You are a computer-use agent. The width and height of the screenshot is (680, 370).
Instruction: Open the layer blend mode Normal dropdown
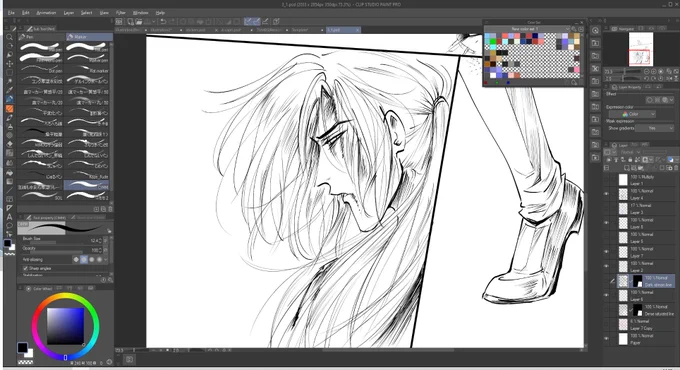pos(631,152)
